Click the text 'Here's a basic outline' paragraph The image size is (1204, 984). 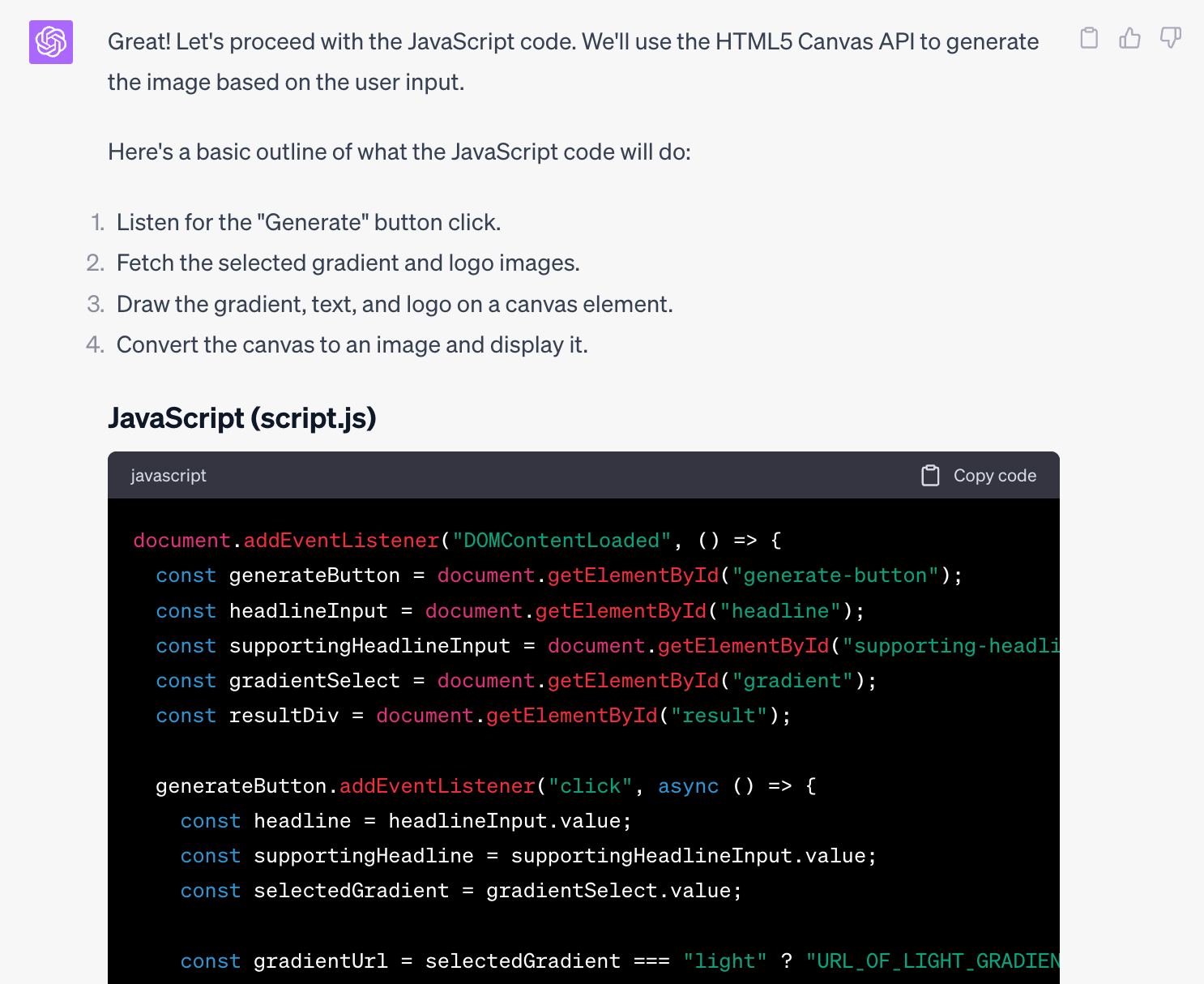coord(399,152)
